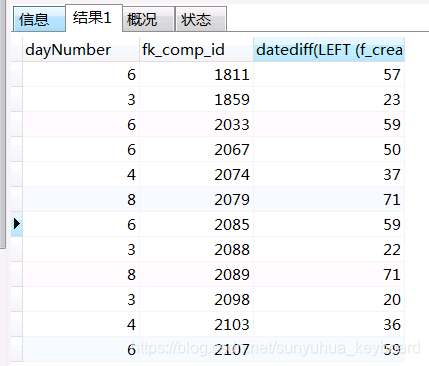Select fk_comp_id cell 2033

pyautogui.click(x=196, y=124)
